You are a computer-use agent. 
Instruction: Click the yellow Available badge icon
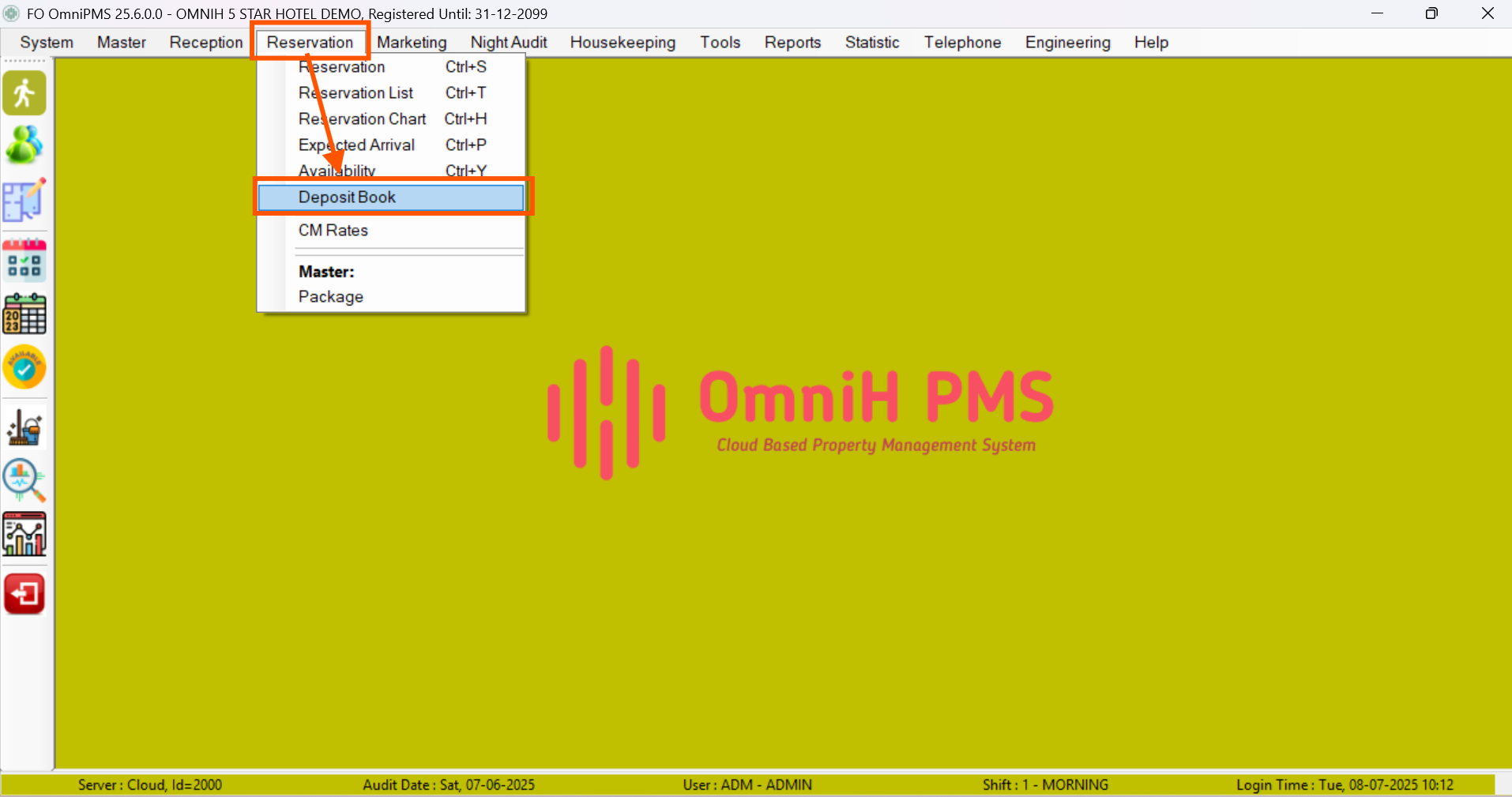24,367
